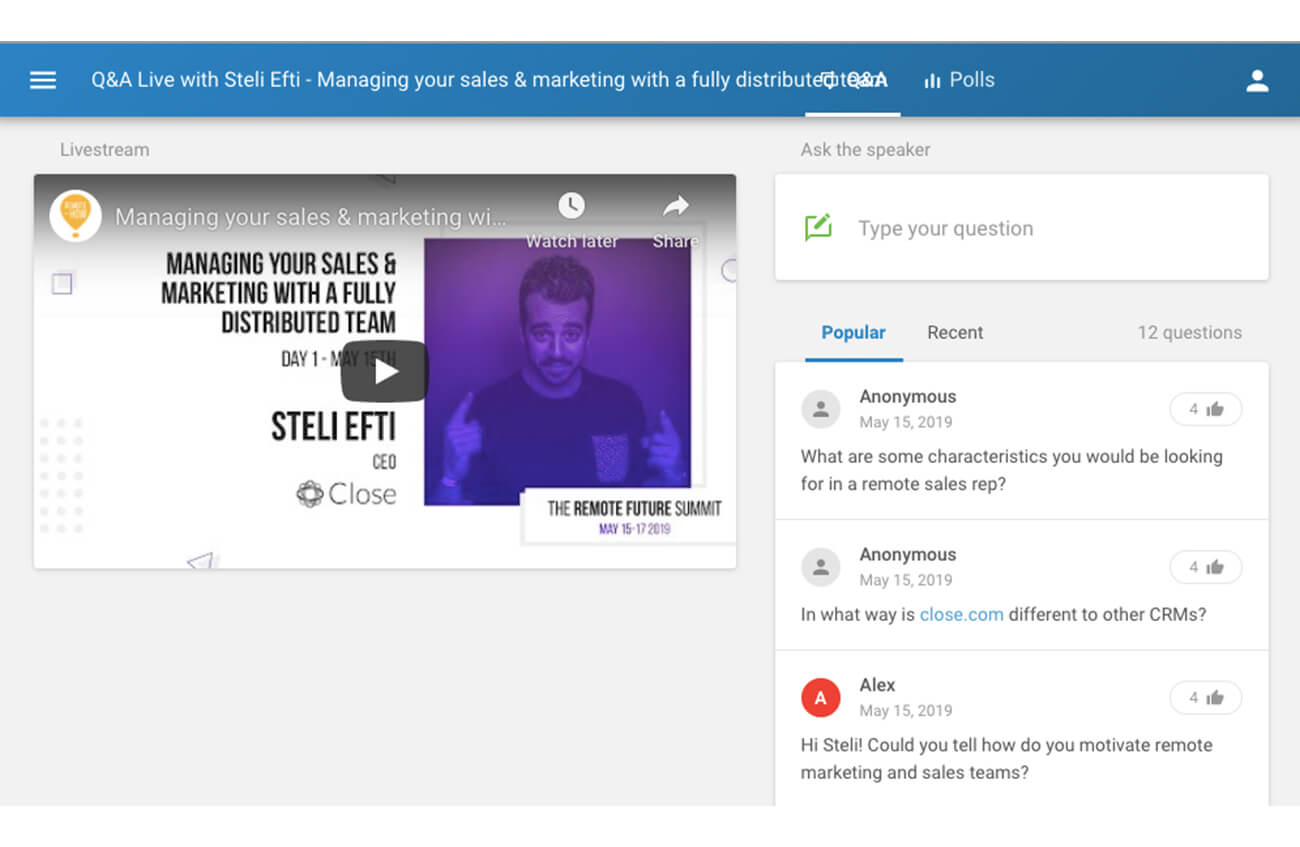Upvote the remote sales rep characteristics question

coord(1205,409)
